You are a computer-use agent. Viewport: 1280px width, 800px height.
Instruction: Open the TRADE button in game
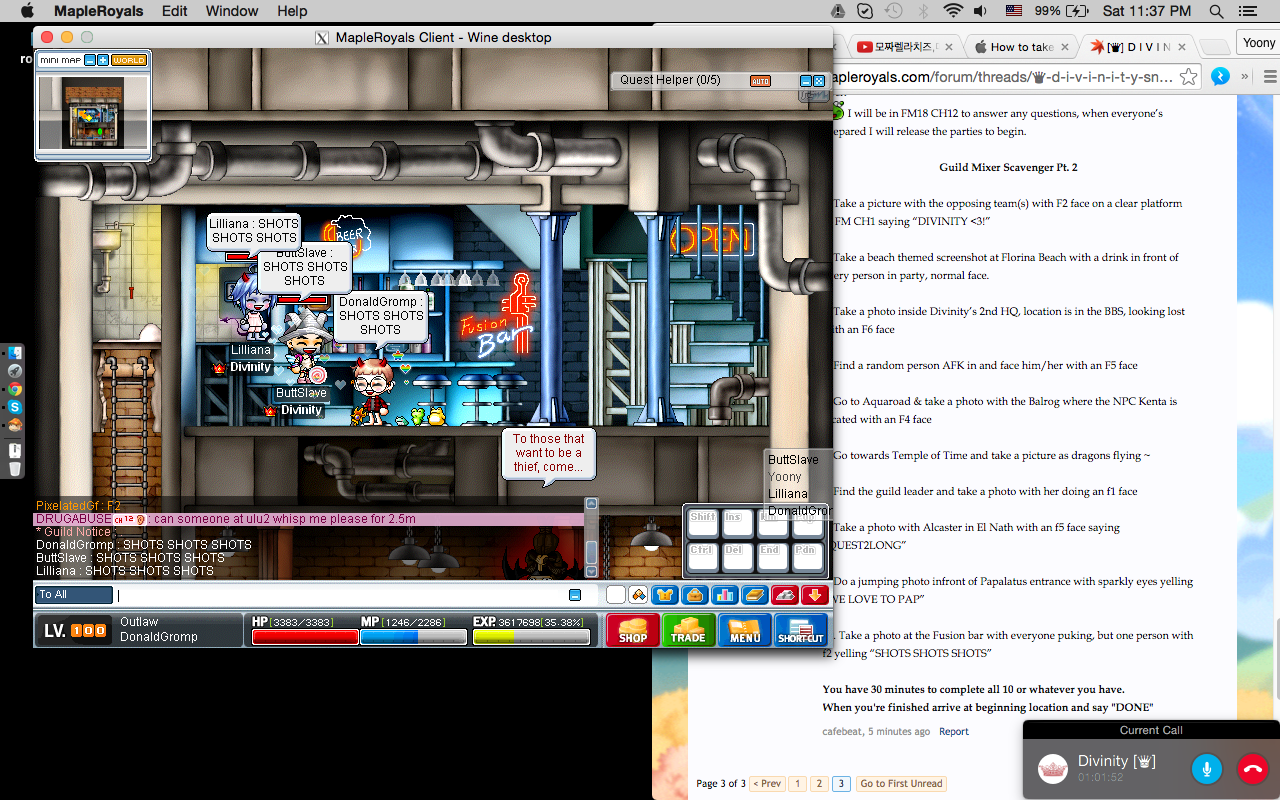coord(688,630)
